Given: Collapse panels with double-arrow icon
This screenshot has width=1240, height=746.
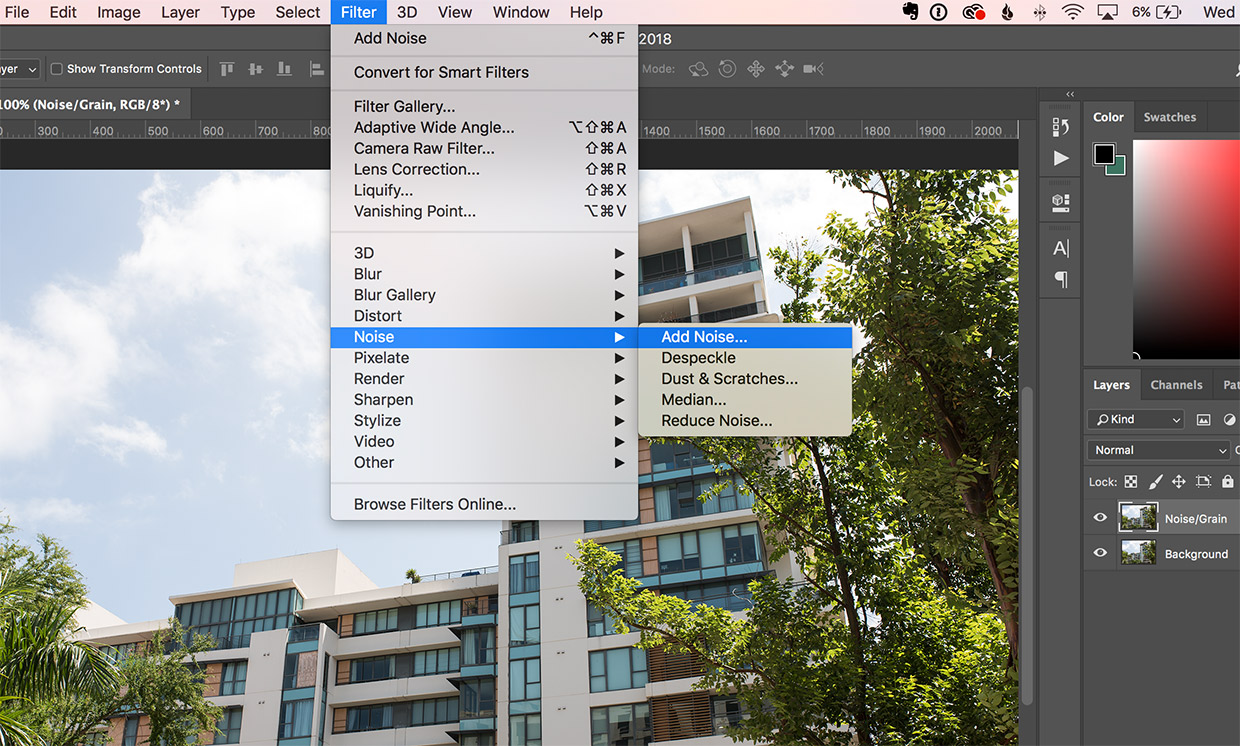Looking at the screenshot, I should (1070, 94).
